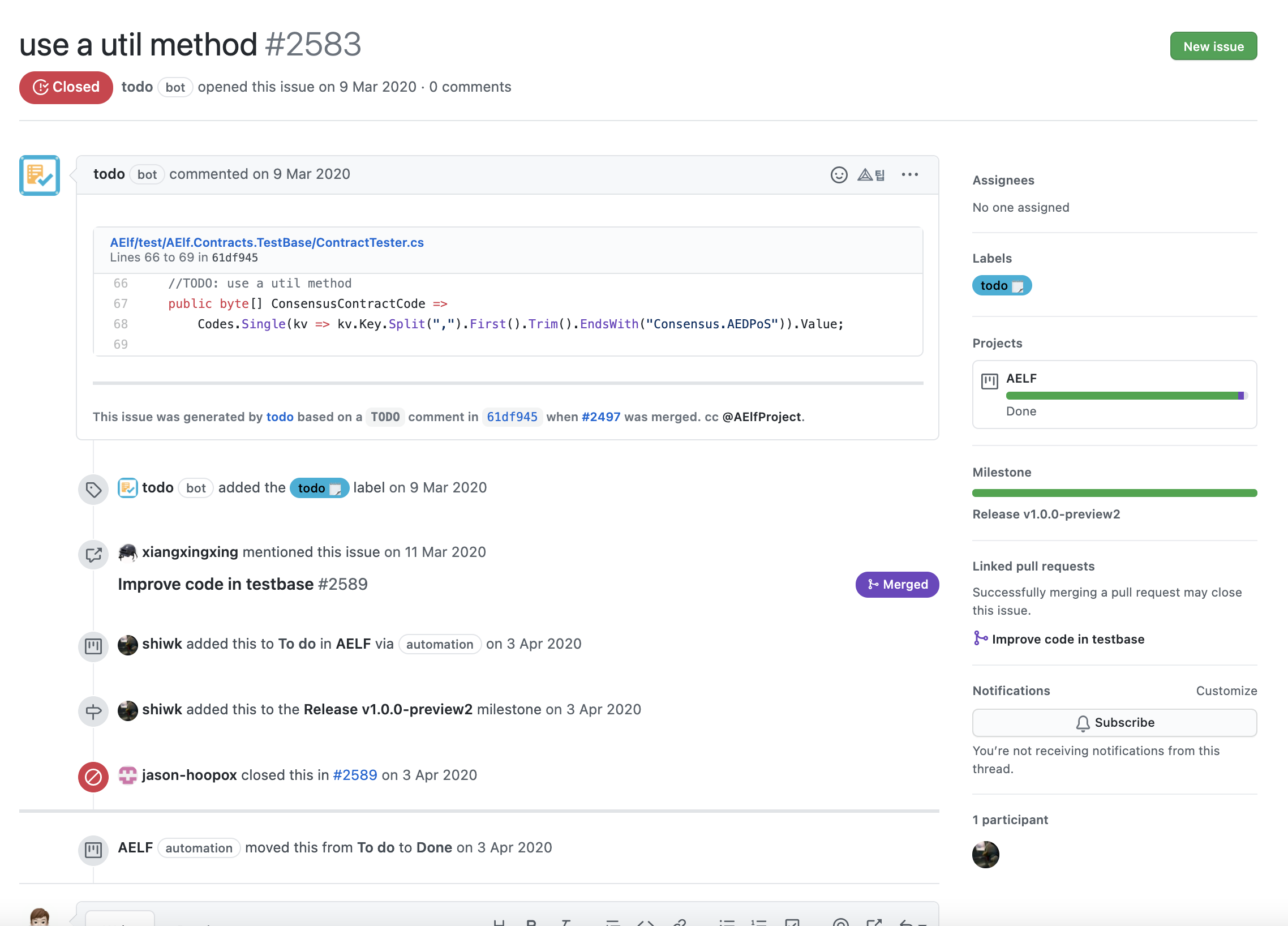
Task: Open the emoji reaction picker on the comment
Action: click(x=839, y=174)
